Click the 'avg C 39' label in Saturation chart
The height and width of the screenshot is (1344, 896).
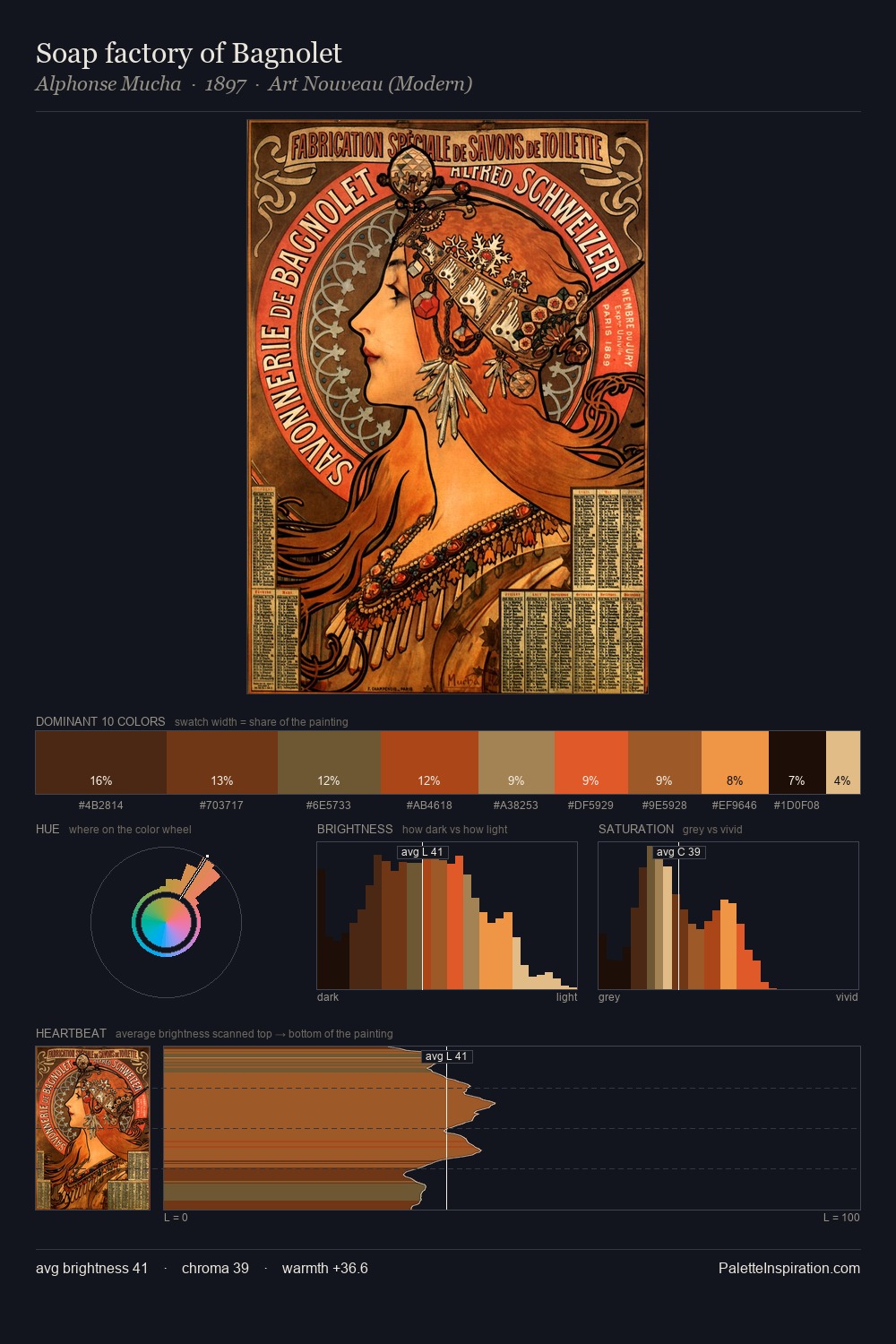678,852
